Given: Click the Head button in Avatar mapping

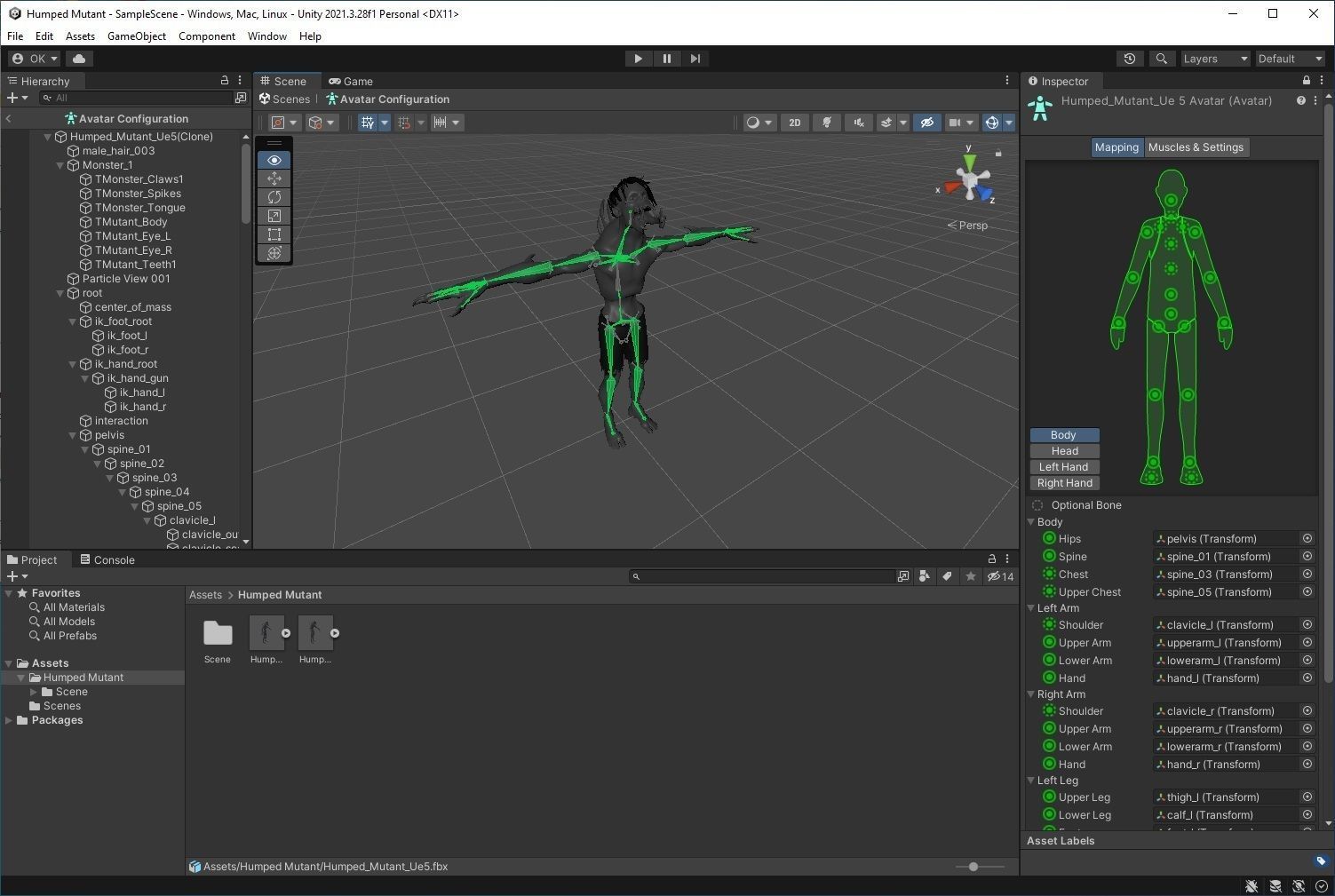Looking at the screenshot, I should [1064, 451].
